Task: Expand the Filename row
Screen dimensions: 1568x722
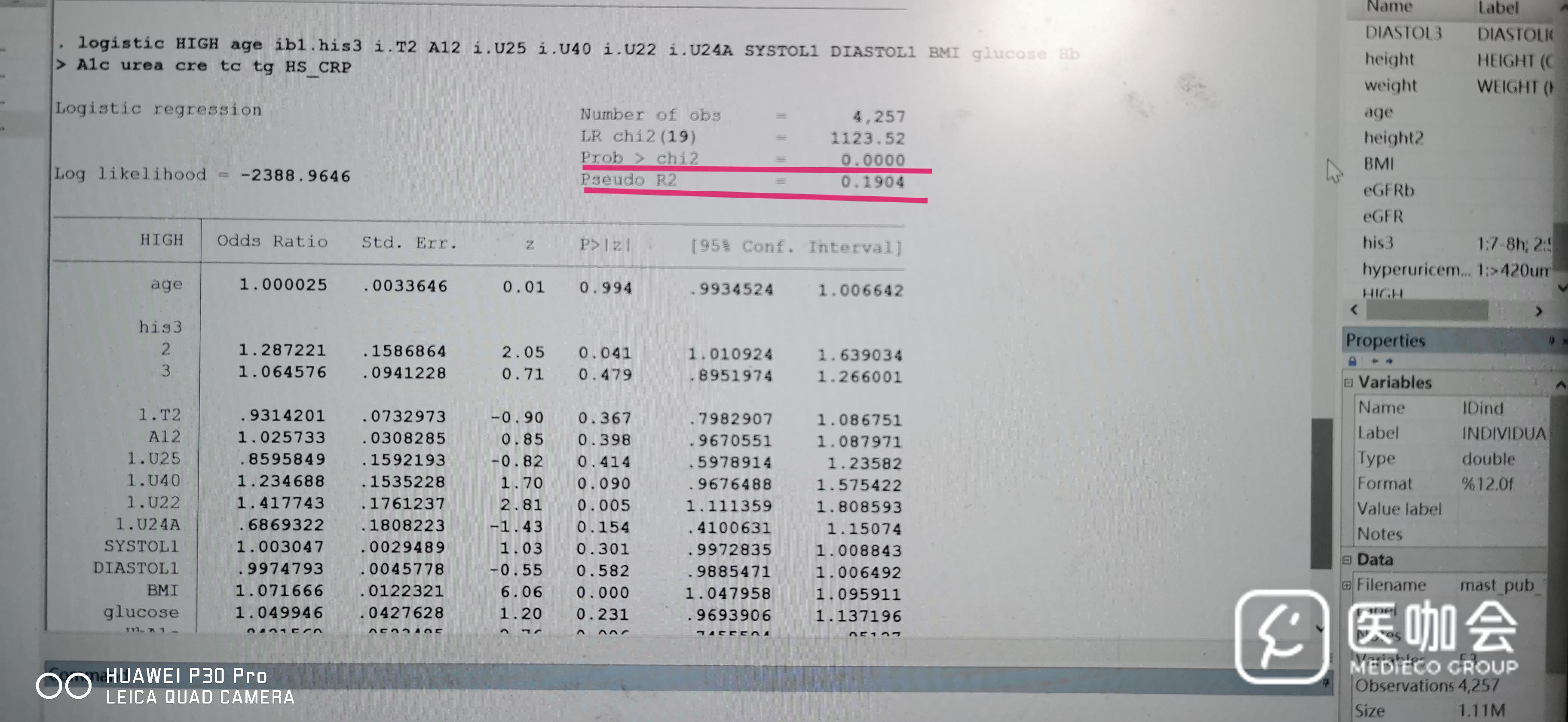Action: (x=1347, y=585)
